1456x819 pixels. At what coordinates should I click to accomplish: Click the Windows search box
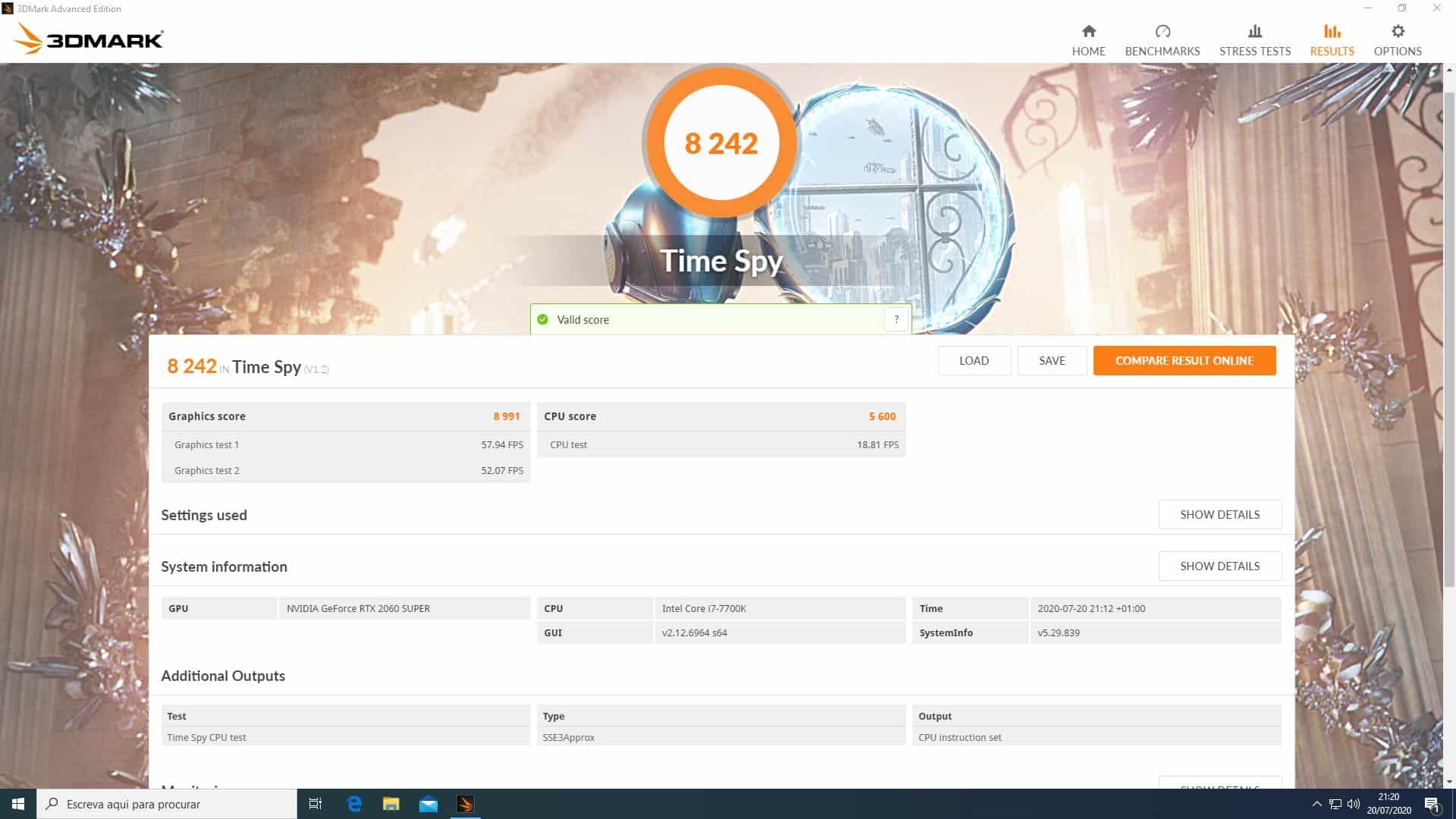[167, 804]
